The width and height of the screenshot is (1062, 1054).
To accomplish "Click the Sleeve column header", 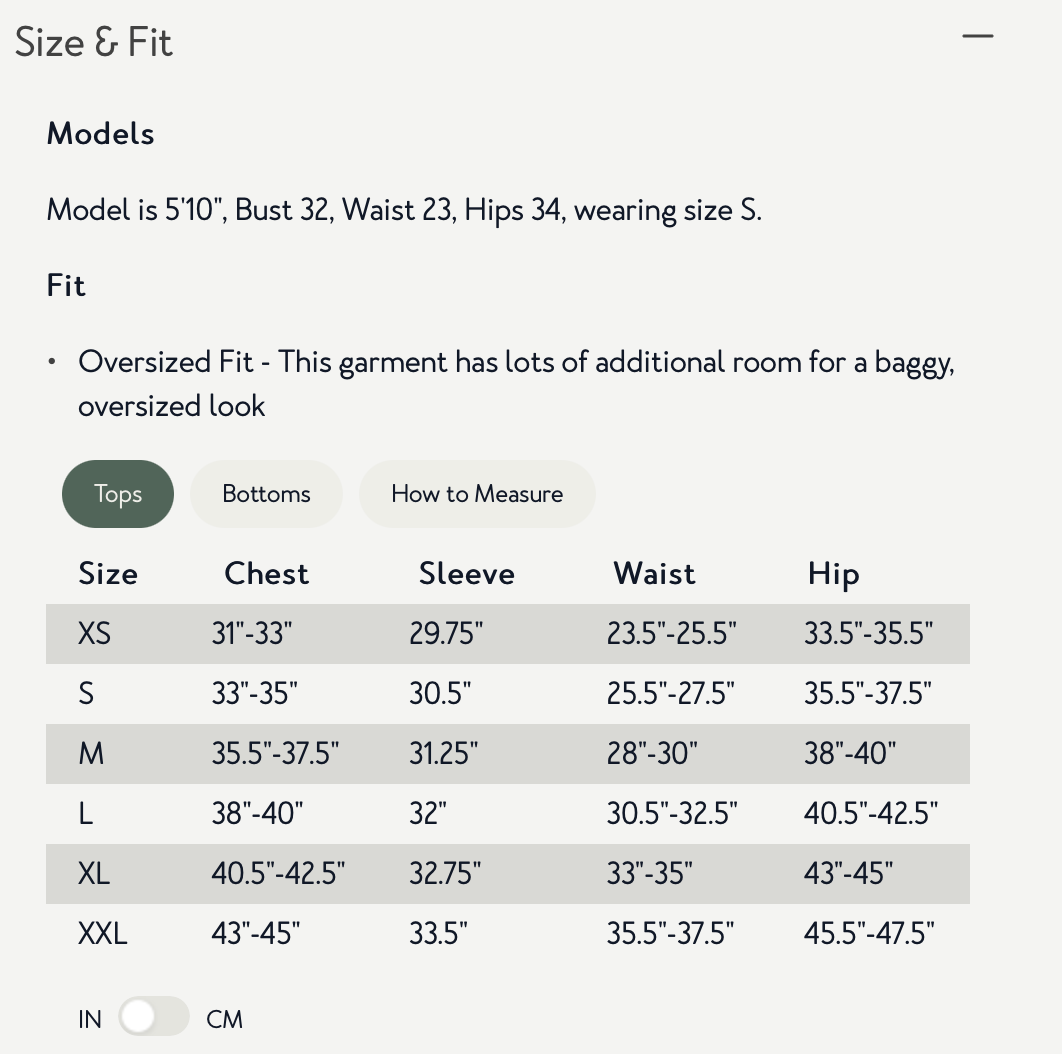I will coord(466,574).
